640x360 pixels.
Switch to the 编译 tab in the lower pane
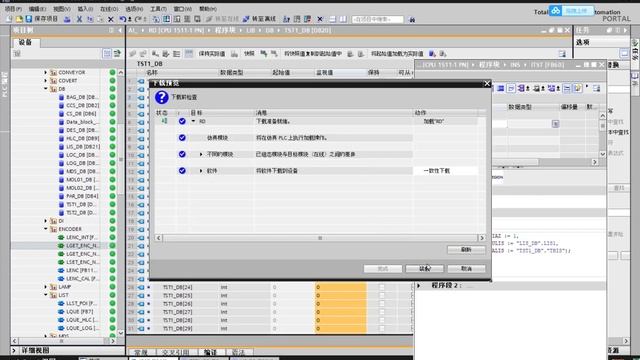[x=210, y=352]
